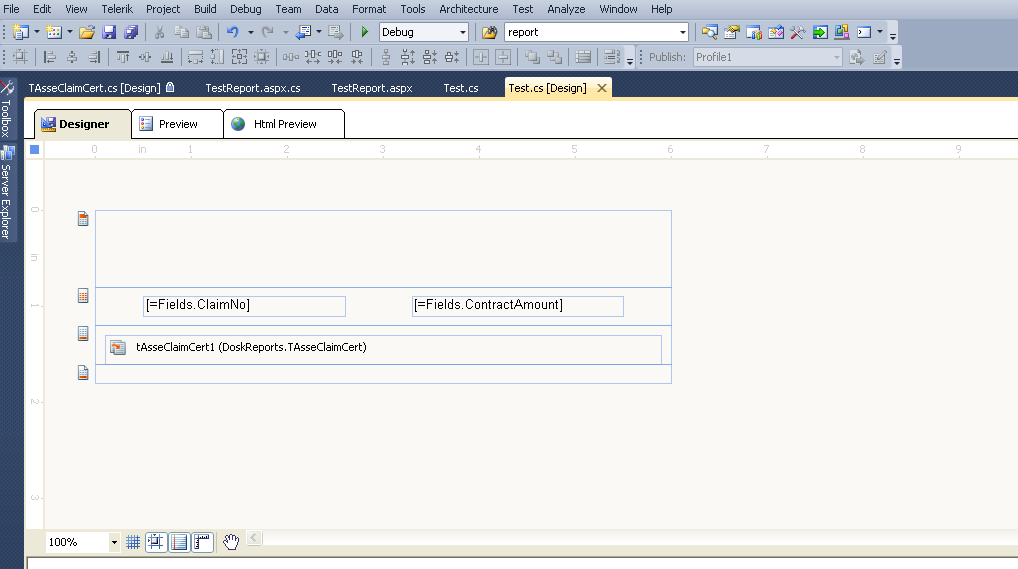Toggle the grid display button
This screenshot has height=569, width=1018.
point(133,542)
